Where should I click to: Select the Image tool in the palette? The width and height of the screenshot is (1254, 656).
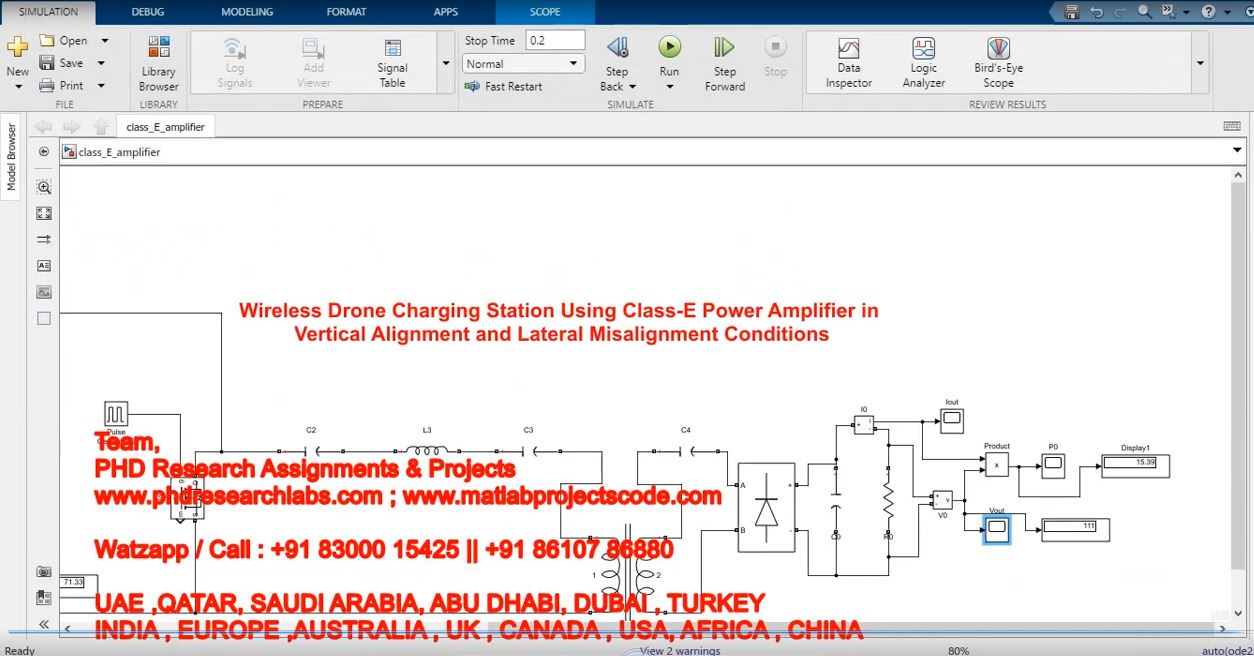(43, 292)
